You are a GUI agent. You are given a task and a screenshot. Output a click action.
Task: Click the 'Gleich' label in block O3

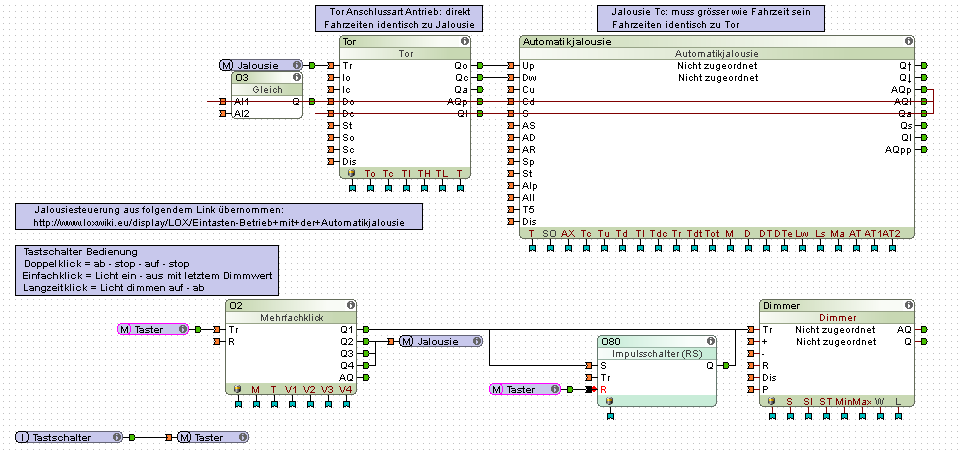[x=268, y=90]
